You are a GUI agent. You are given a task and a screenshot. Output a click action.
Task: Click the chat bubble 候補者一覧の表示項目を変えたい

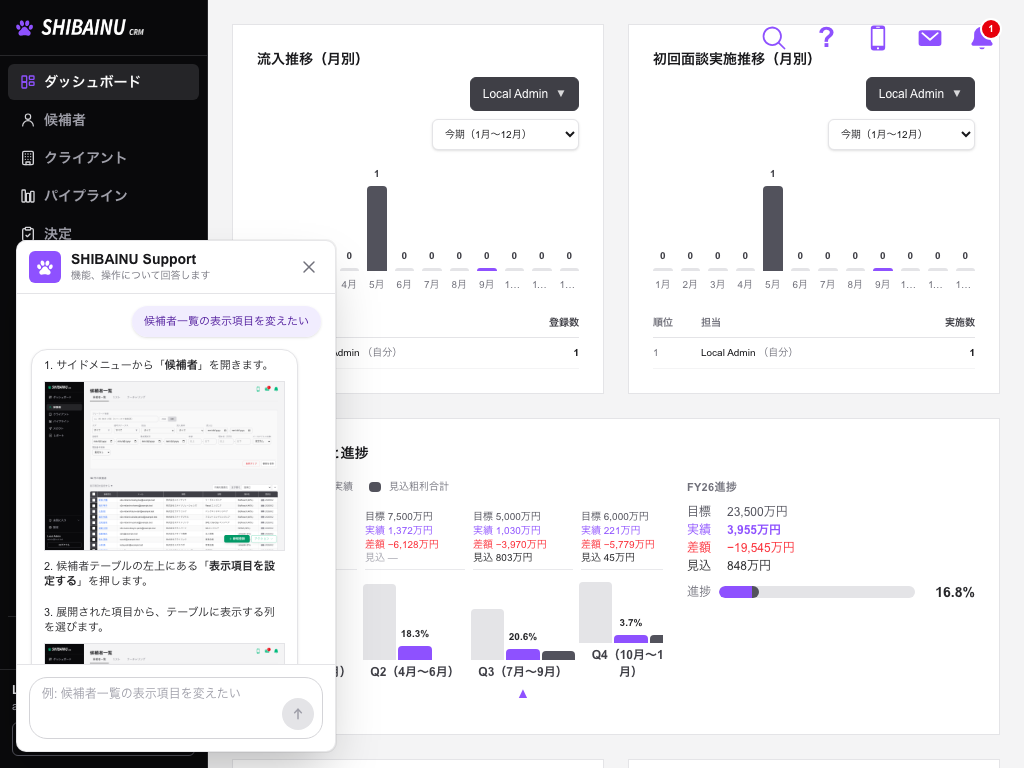226,321
